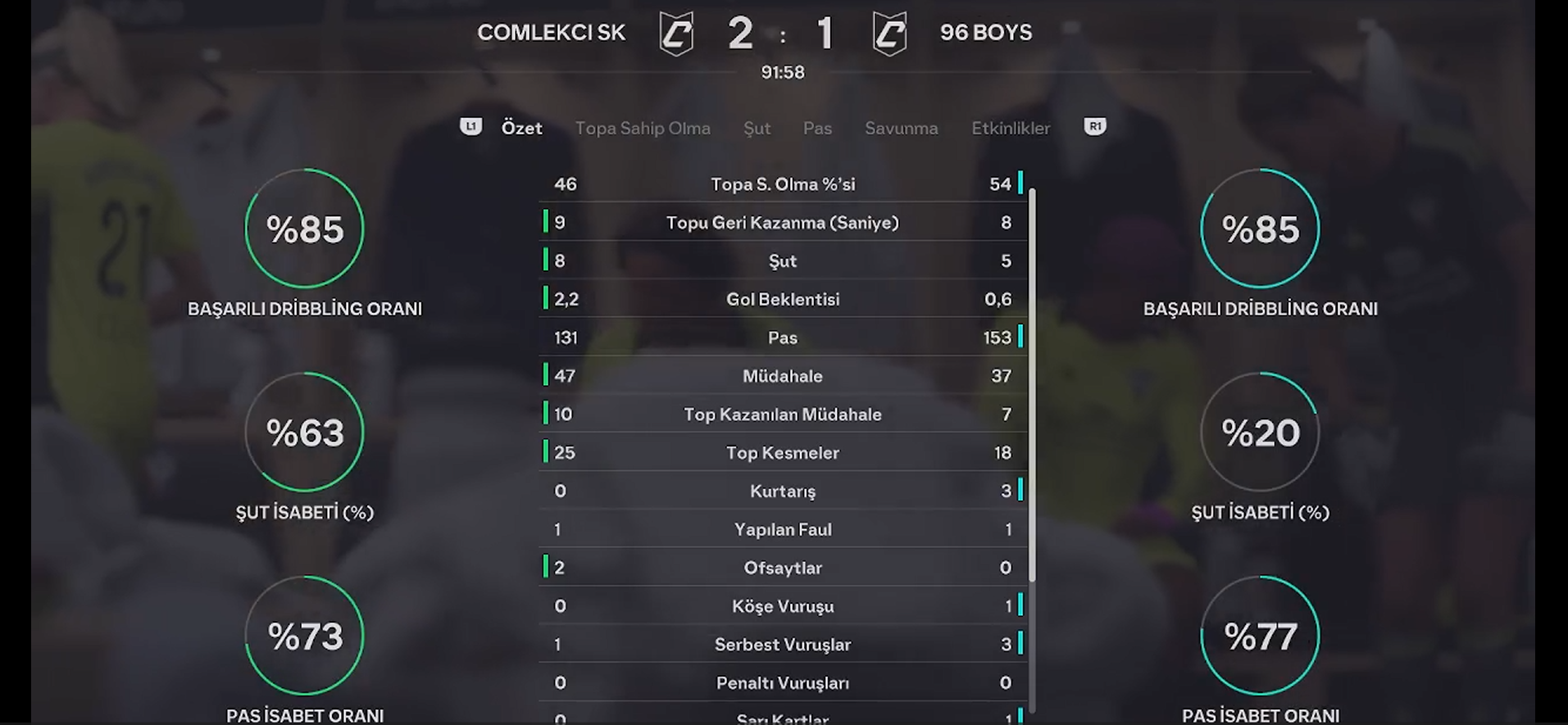Click the Kurtarış stat row
This screenshot has width=1568, height=725.
click(783, 491)
